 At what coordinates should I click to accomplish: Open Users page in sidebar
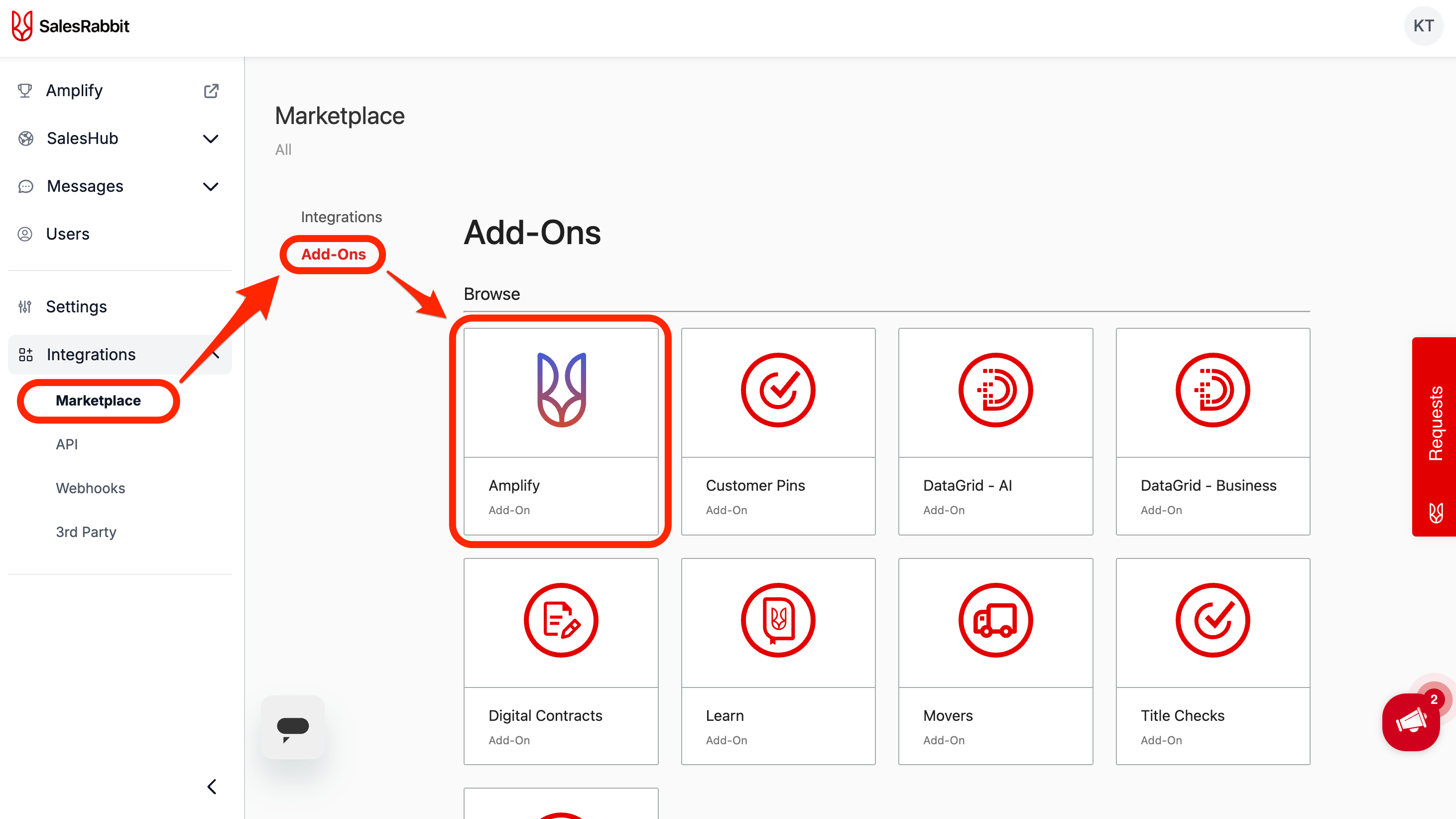pyautogui.click(x=68, y=234)
